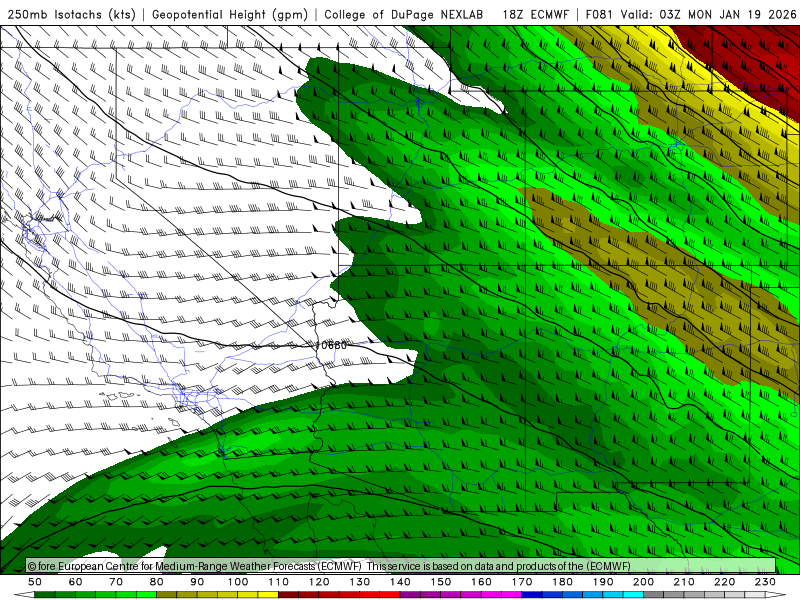Click the 'F081' forecast hour label

tap(601, 15)
